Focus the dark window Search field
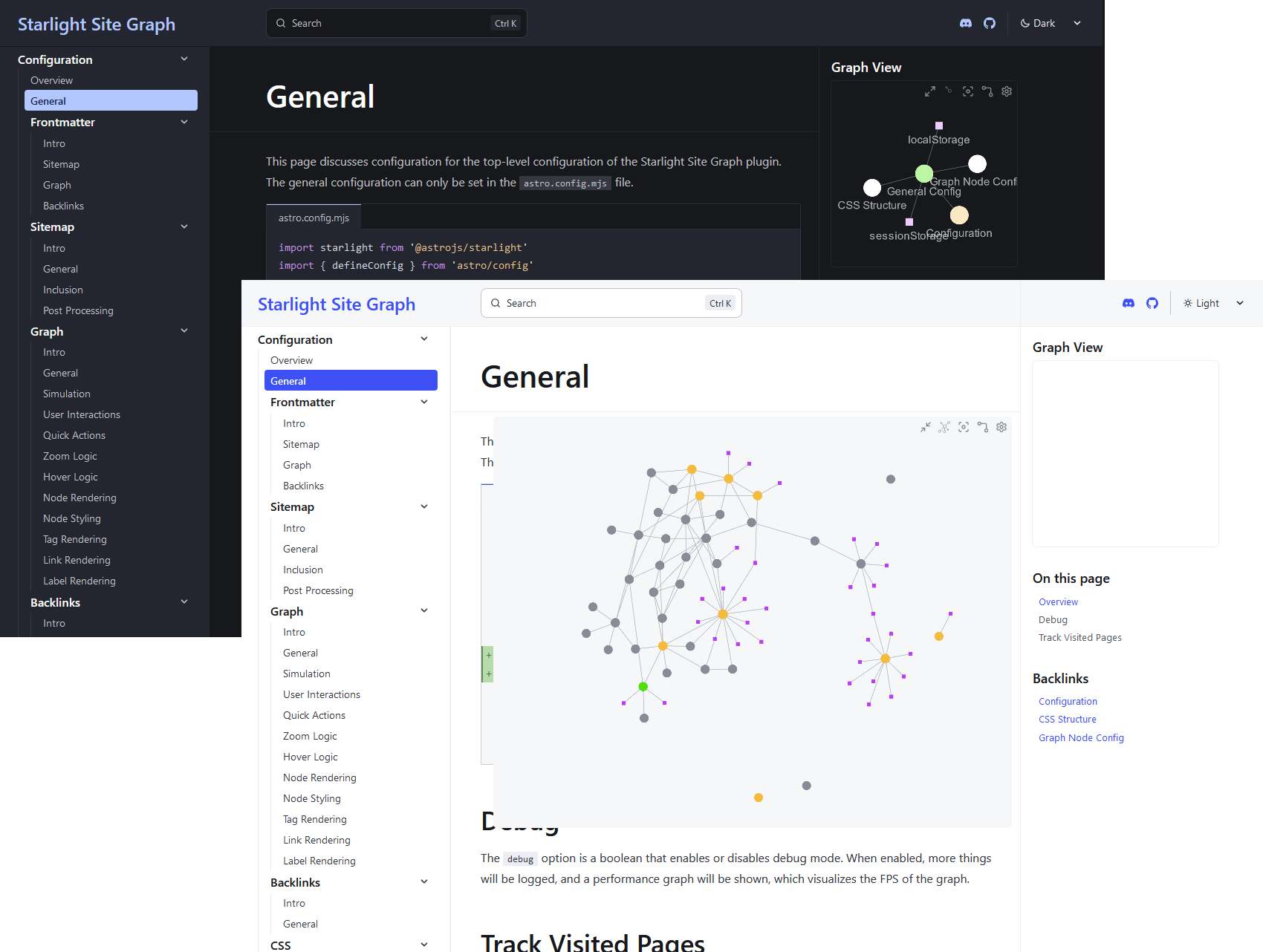Screen dimensions: 1263x952 [397, 23]
